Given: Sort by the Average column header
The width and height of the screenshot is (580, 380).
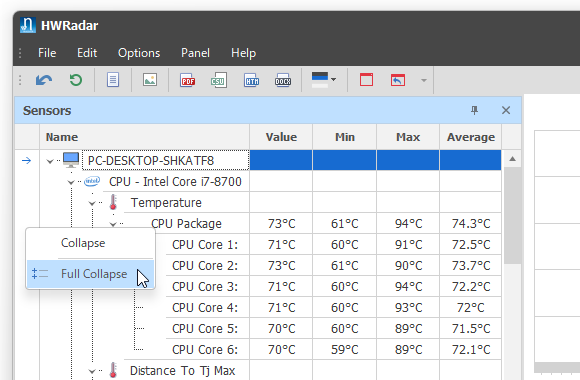Looking at the screenshot, I should pos(471,137).
